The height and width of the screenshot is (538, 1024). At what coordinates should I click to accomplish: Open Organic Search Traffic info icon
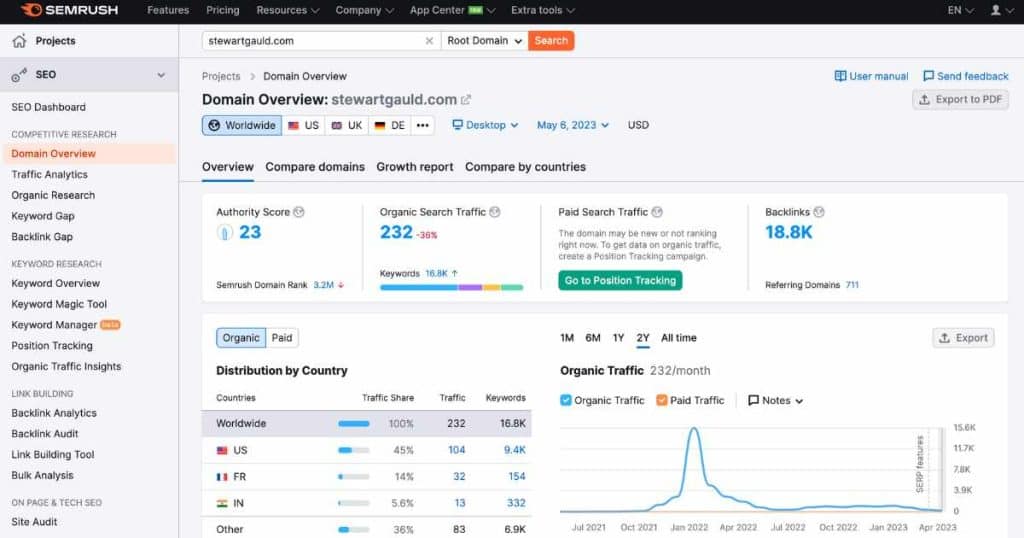pos(495,212)
